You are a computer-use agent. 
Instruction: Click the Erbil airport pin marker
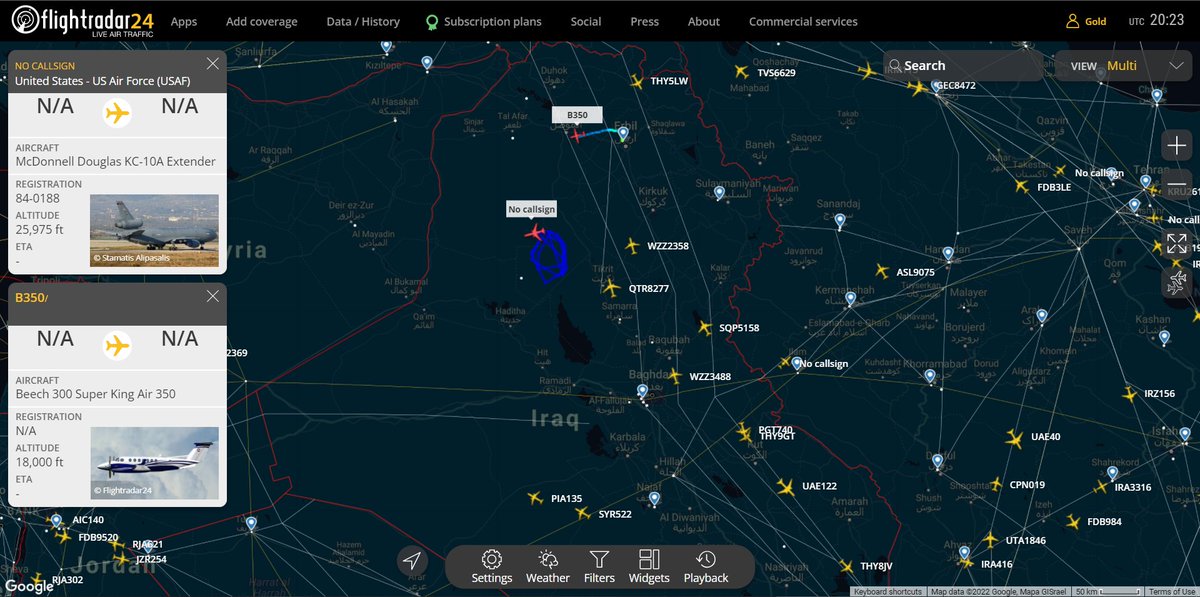[x=622, y=134]
